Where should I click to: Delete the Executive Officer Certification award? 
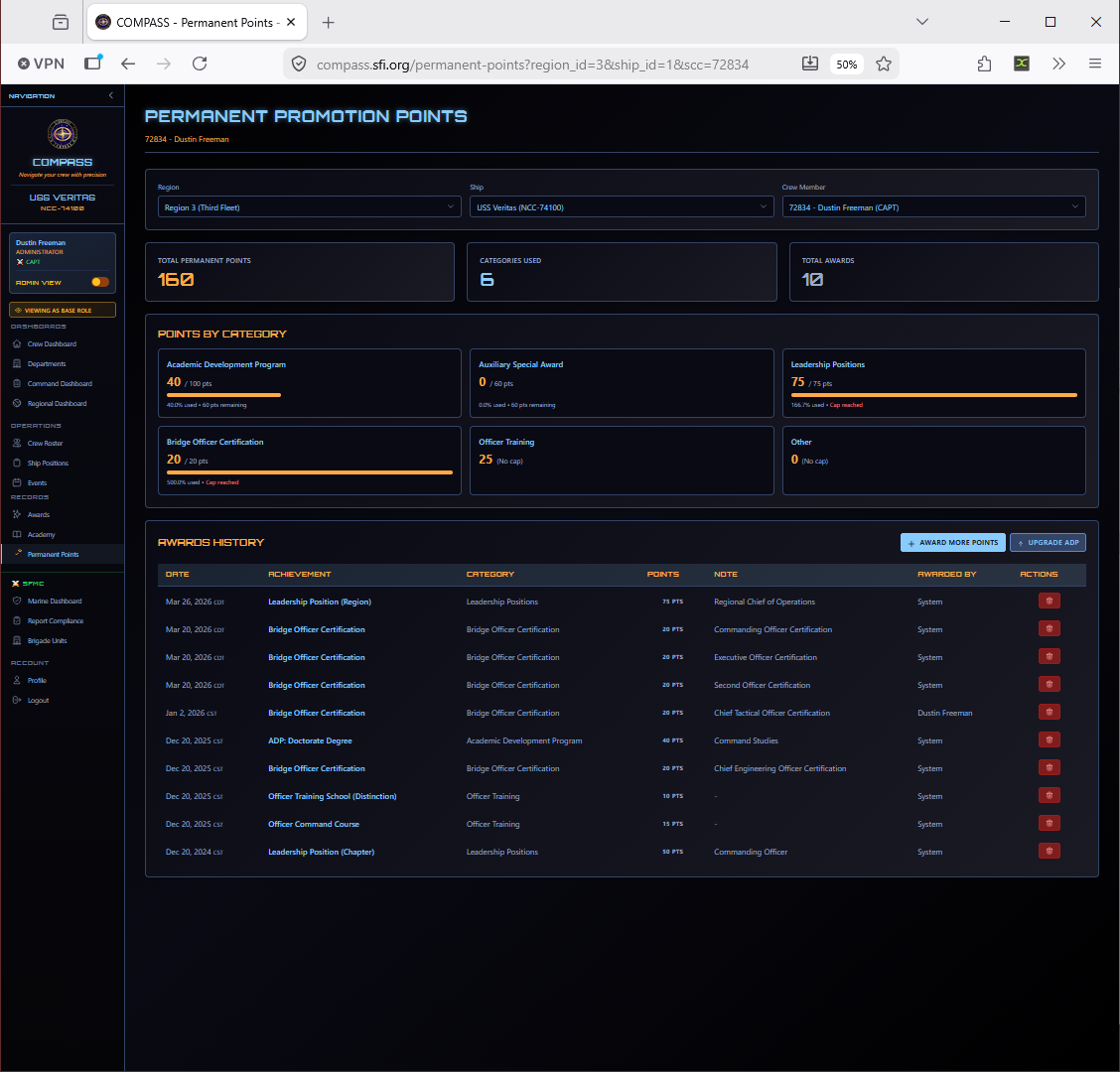point(1050,656)
